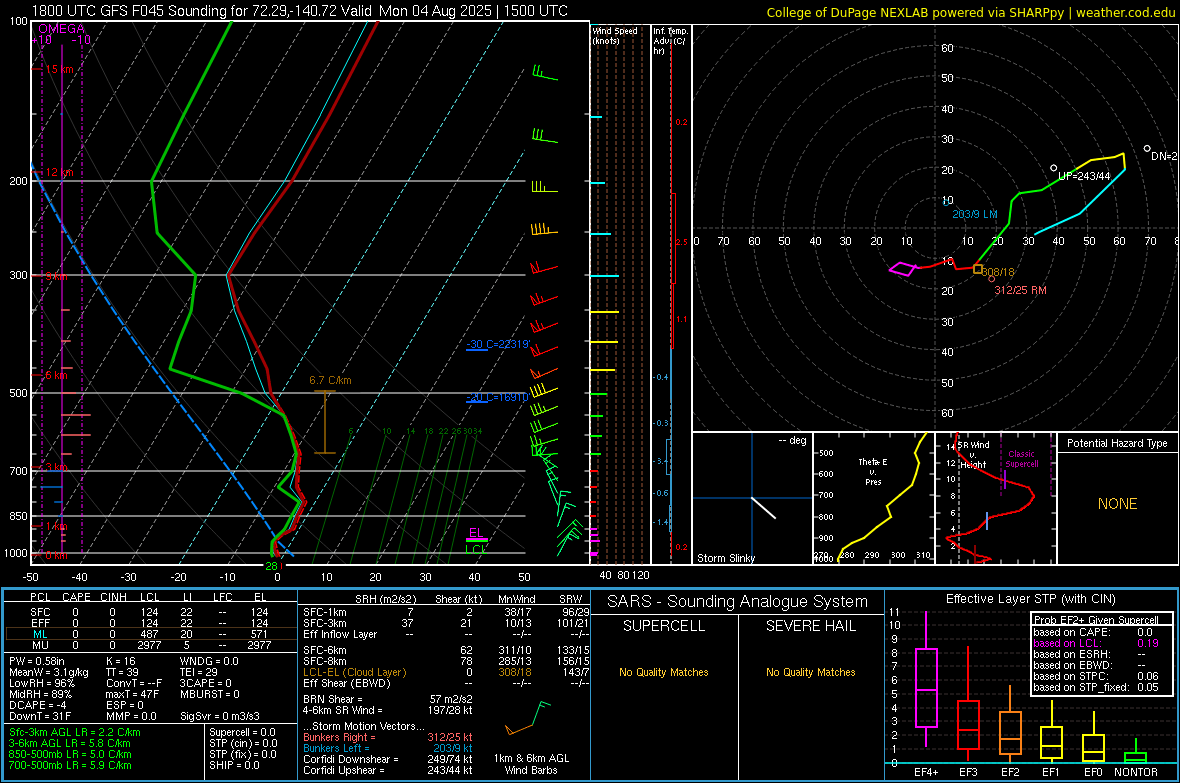
Task: Click the brown 6.7 C/km lapse rate bracket
Action: tap(324, 422)
